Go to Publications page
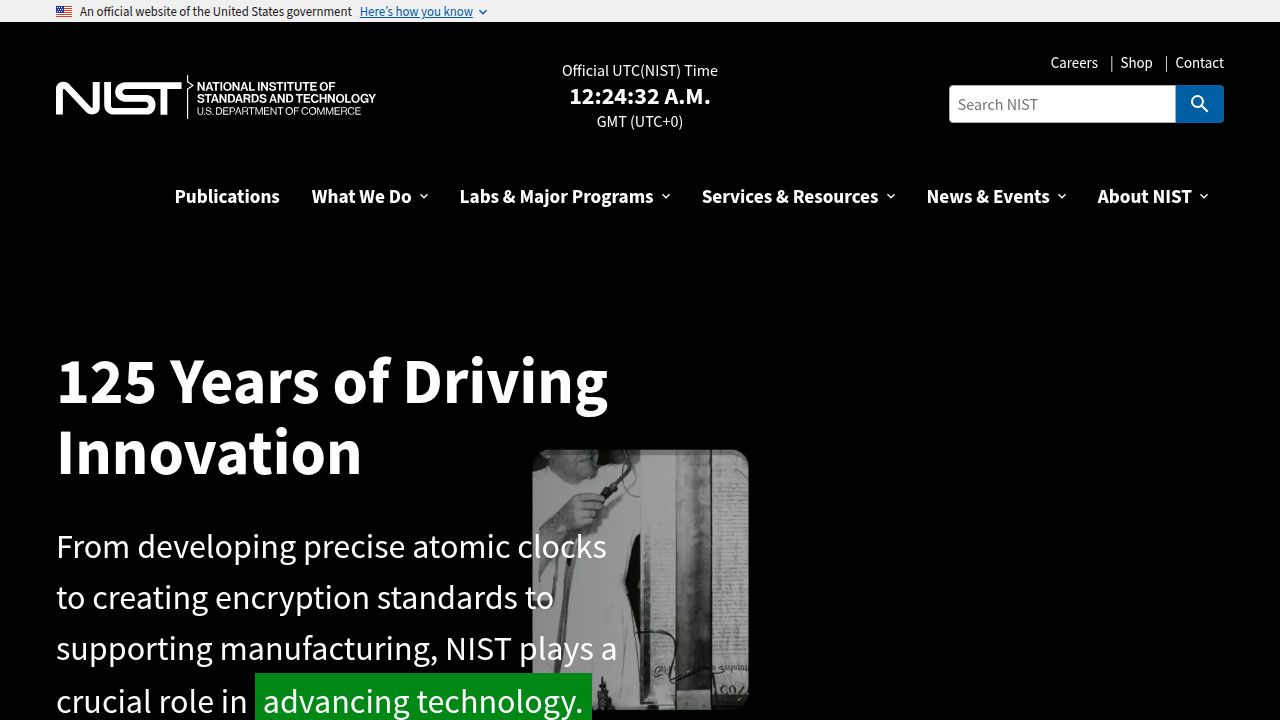Viewport: 1280px width, 720px height. pos(227,196)
